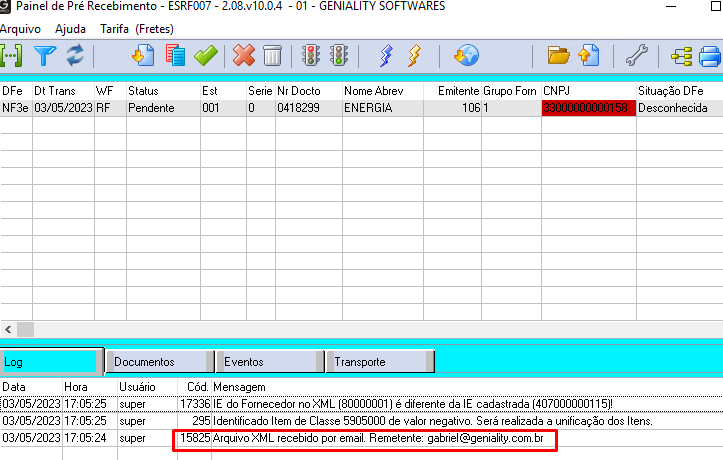Click the globe download icon

point(466,55)
